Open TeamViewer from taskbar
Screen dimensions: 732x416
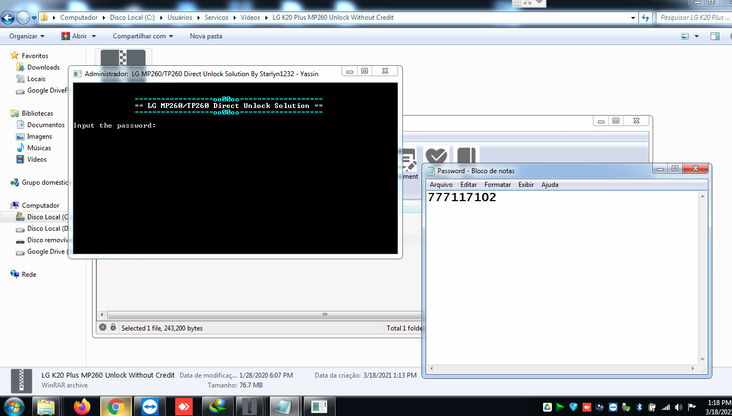click(149, 407)
